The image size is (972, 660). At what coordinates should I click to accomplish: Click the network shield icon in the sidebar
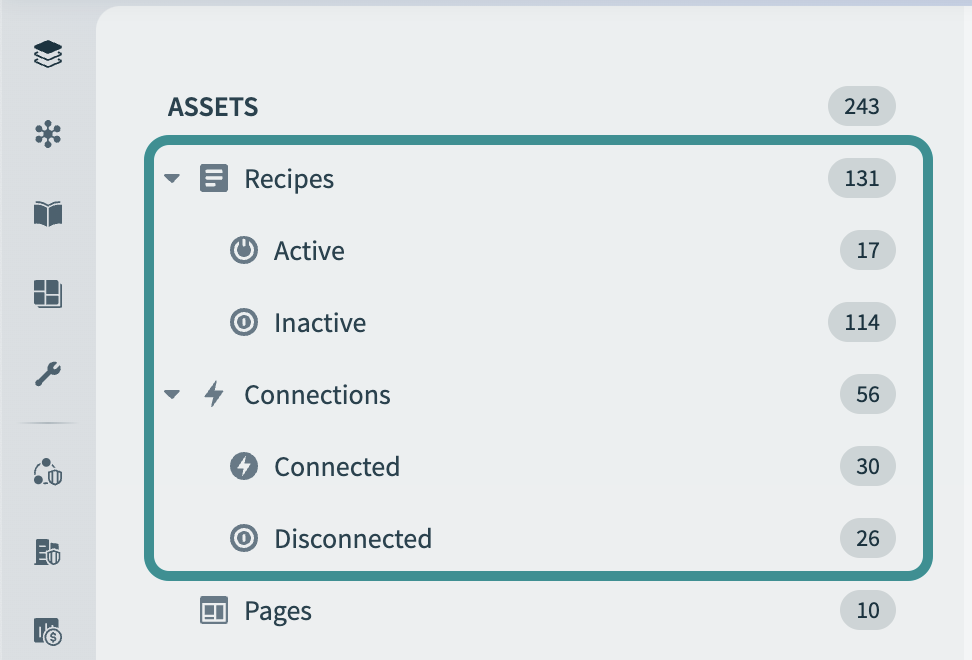click(47, 474)
